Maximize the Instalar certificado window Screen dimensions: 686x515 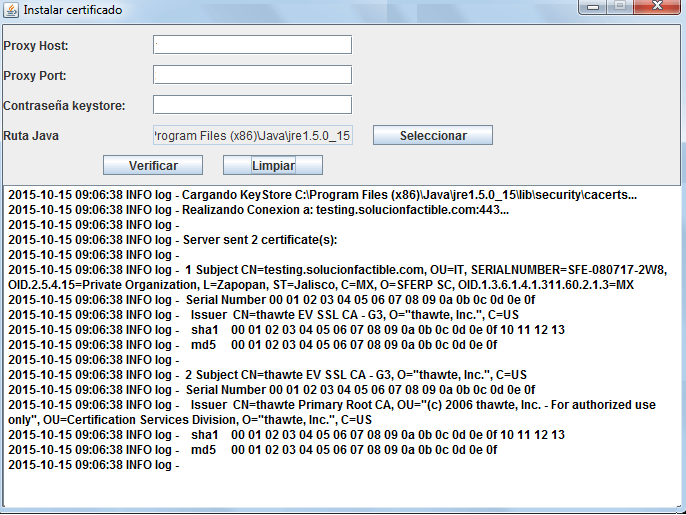pos(620,7)
